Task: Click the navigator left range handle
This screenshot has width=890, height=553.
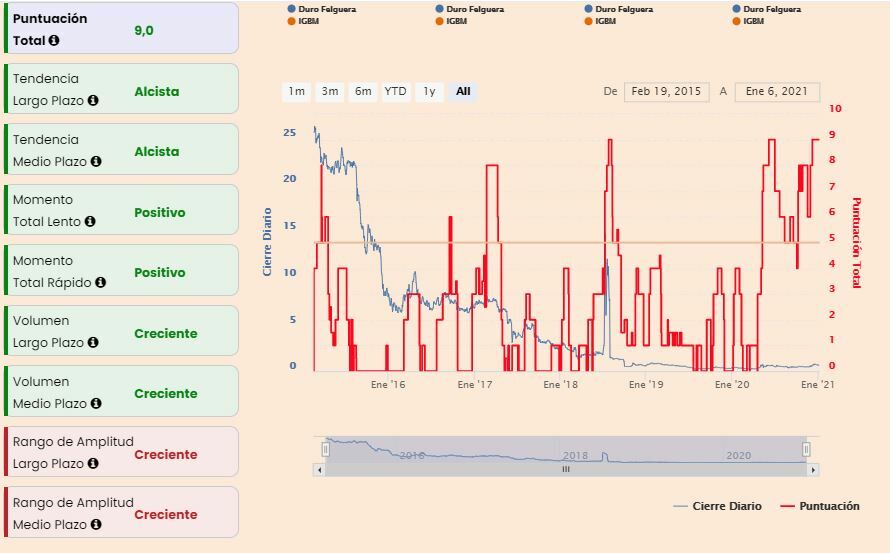Action: click(x=325, y=450)
